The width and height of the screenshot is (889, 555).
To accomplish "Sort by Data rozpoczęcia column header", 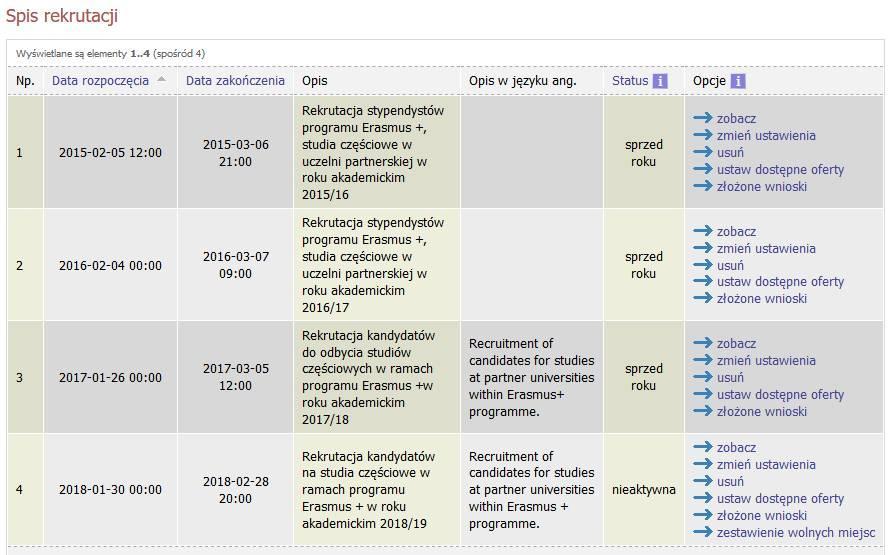I will pyautogui.click(x=100, y=81).
